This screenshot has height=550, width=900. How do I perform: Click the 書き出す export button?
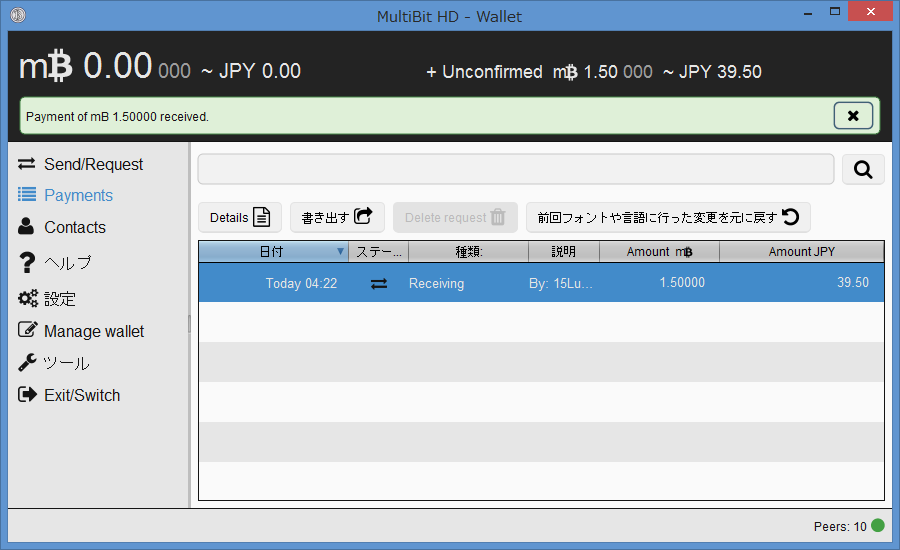click(337, 217)
